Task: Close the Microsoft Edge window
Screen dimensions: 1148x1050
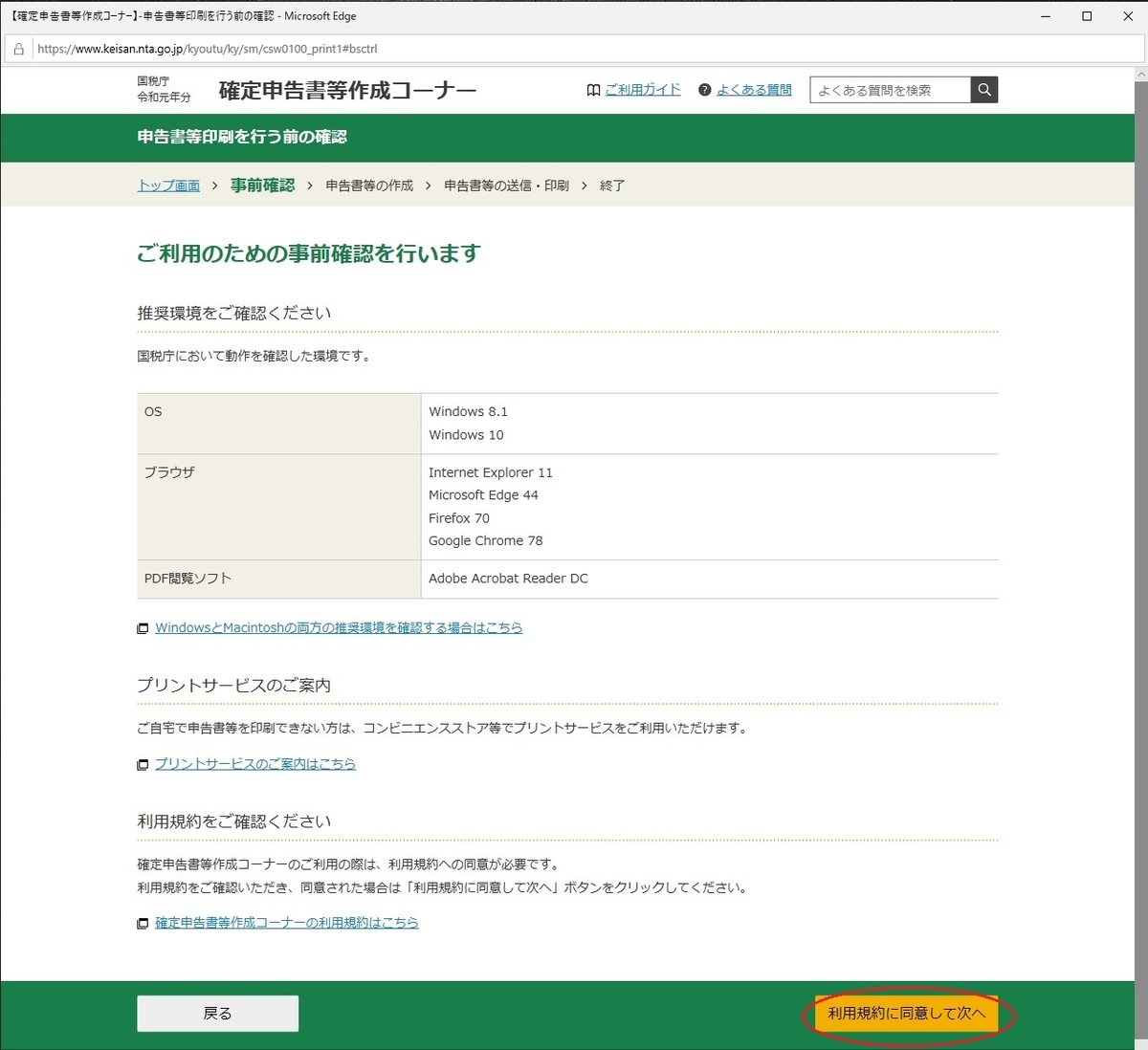Action: [x=1128, y=16]
